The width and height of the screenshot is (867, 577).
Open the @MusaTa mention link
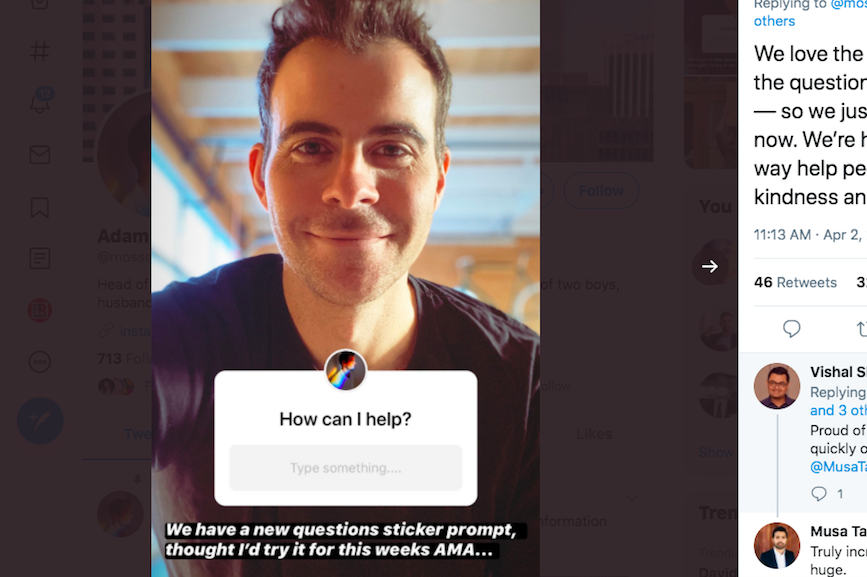pyautogui.click(x=838, y=467)
